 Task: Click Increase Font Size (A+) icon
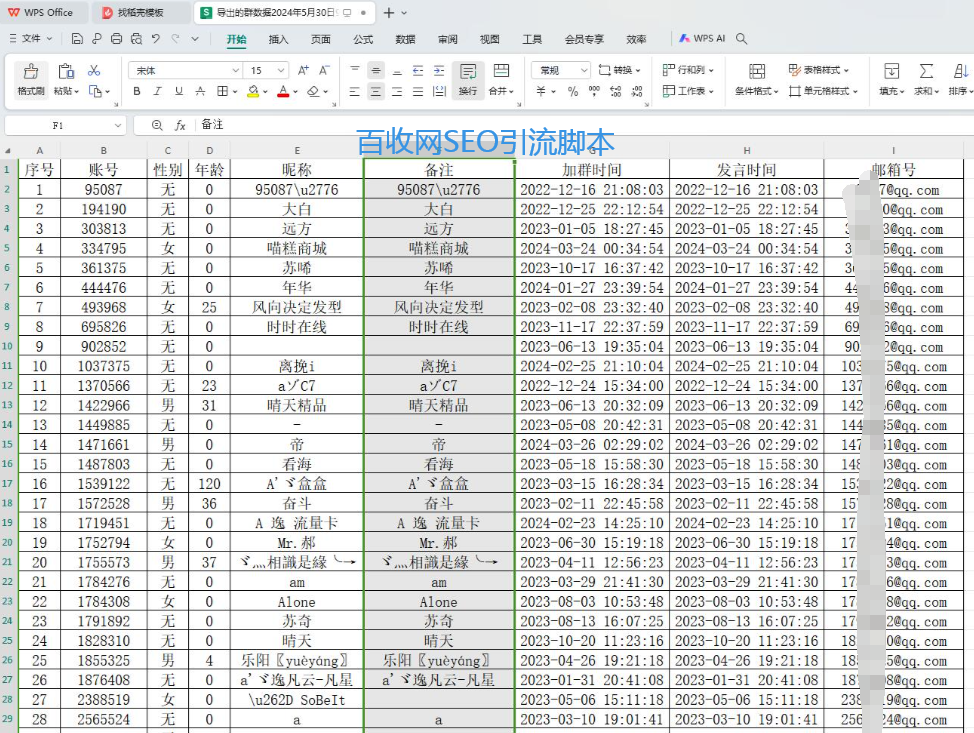click(303, 70)
